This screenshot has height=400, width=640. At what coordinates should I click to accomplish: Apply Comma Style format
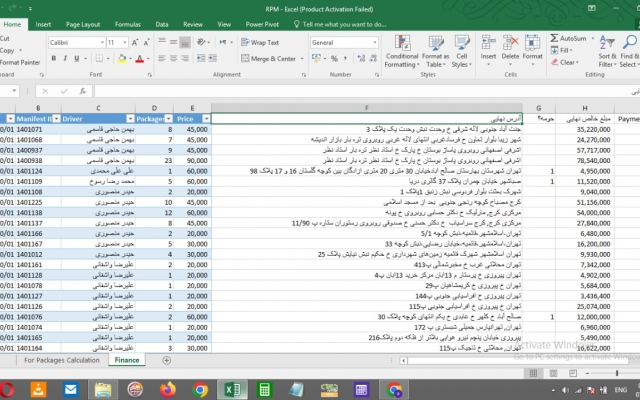[x=345, y=59]
